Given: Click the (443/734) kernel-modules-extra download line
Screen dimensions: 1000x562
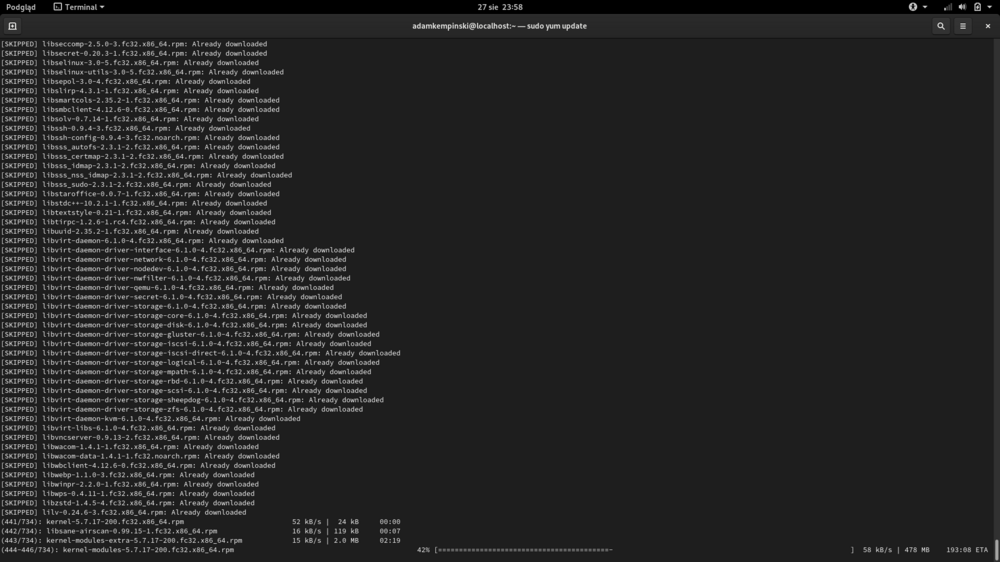Looking at the screenshot, I should tap(201, 540).
